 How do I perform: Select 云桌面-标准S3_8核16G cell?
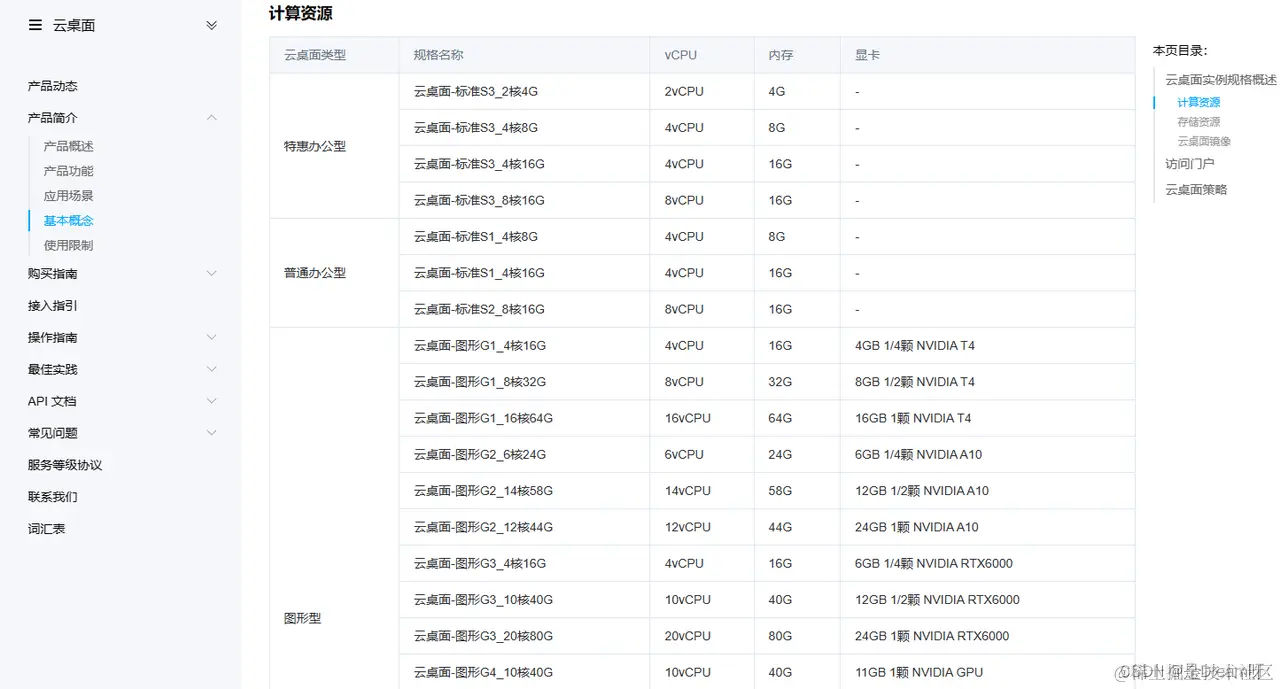pos(525,200)
